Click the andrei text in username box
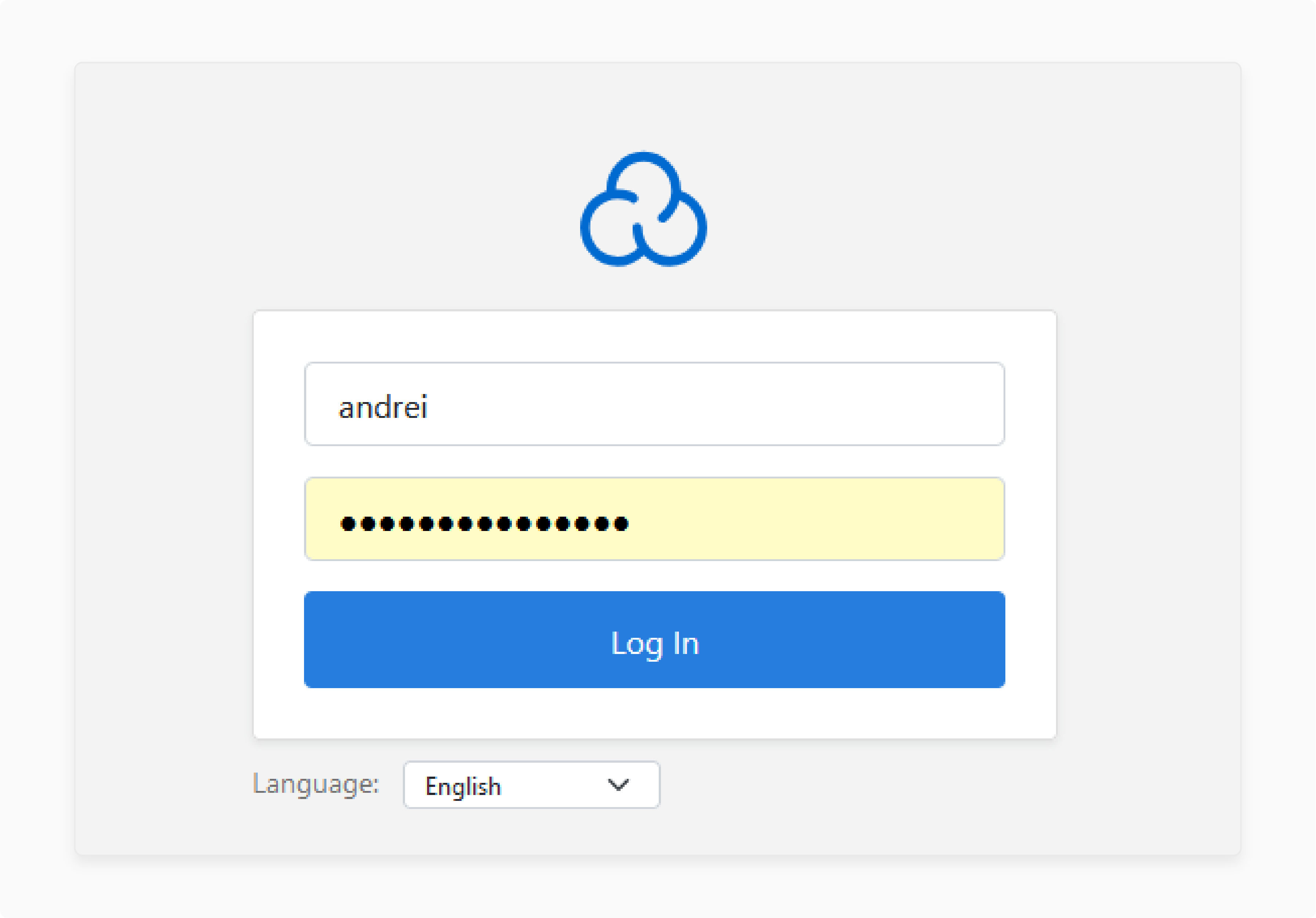The width and height of the screenshot is (1316, 918). tap(383, 408)
